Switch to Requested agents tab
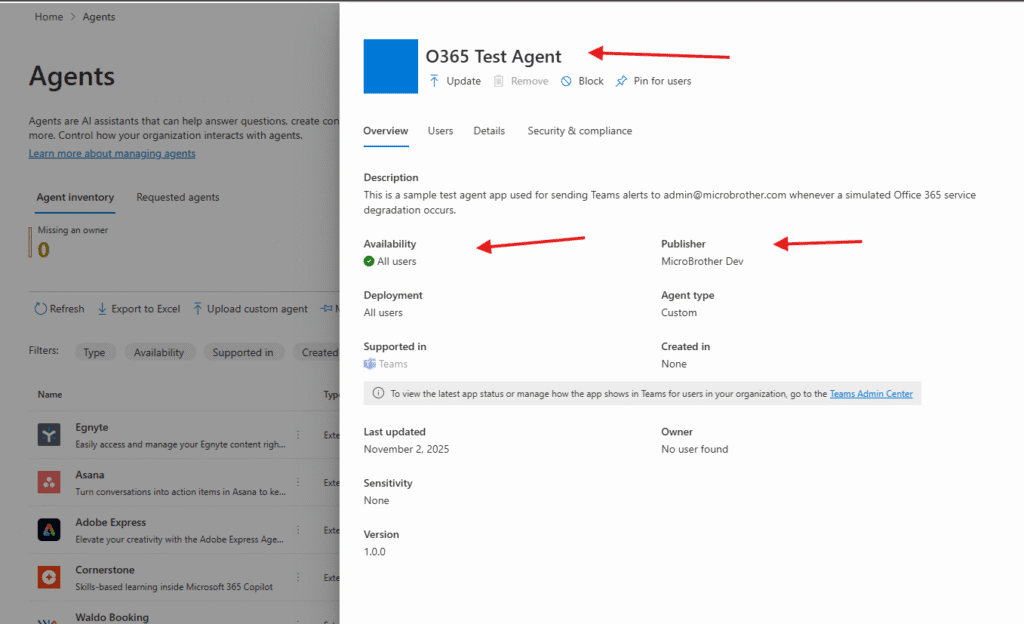Image resolution: width=1024 pixels, height=624 pixels. click(178, 198)
